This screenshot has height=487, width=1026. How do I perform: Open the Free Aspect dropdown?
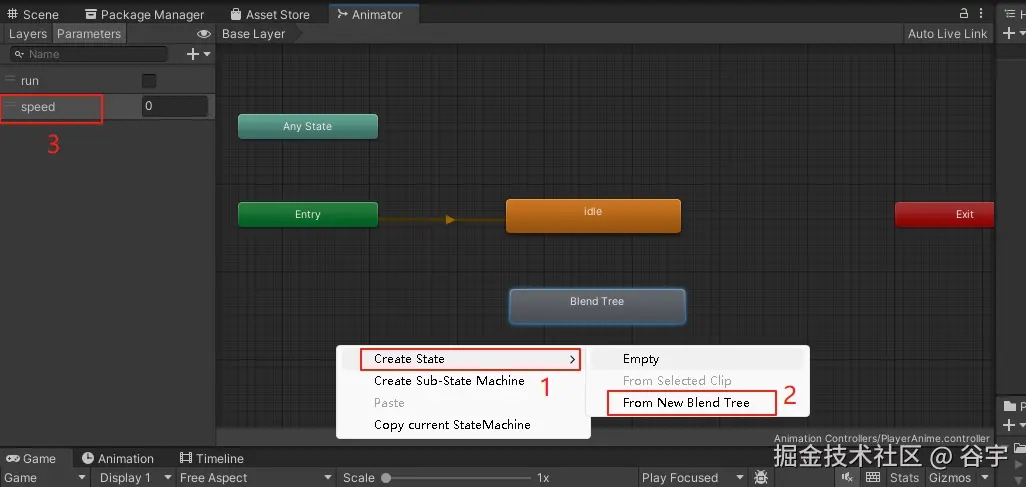(256, 478)
